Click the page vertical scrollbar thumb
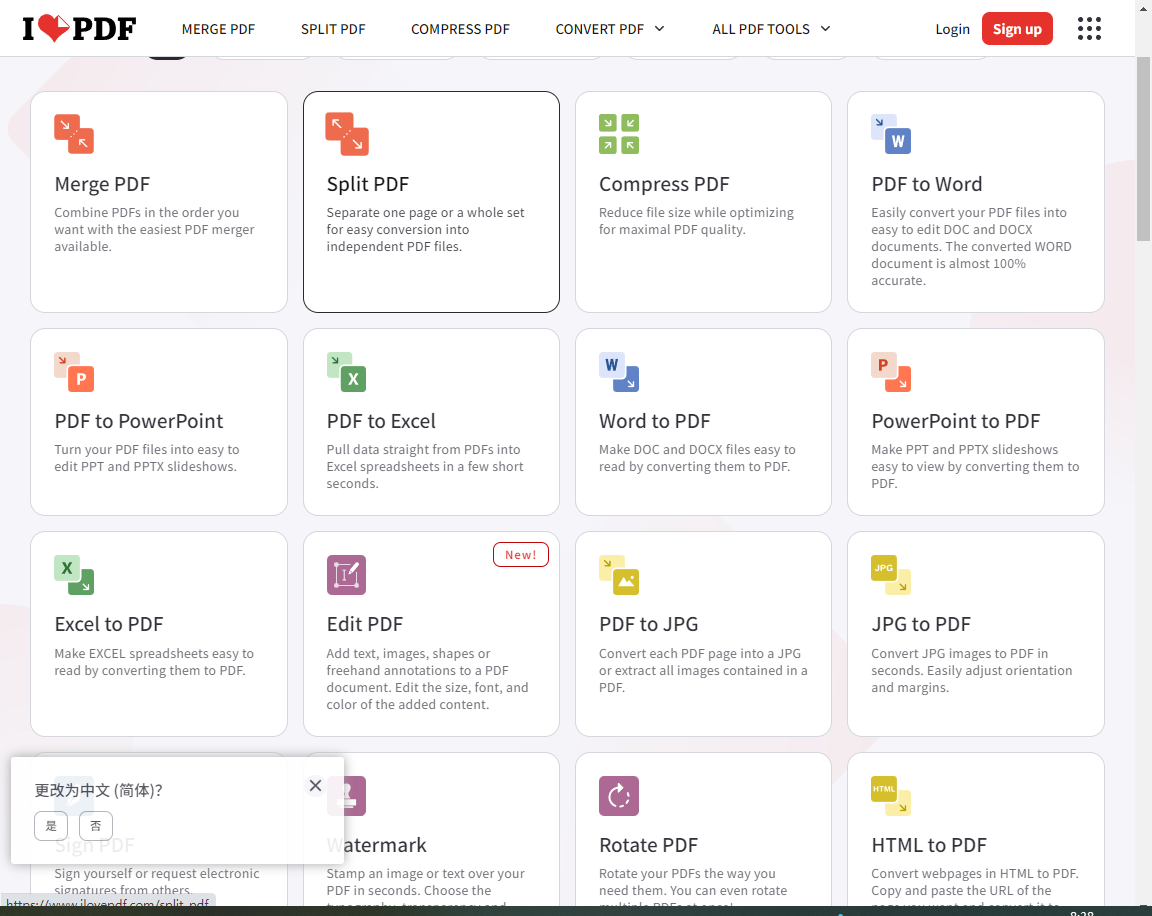Image resolution: width=1152 pixels, height=916 pixels. coord(1143,149)
